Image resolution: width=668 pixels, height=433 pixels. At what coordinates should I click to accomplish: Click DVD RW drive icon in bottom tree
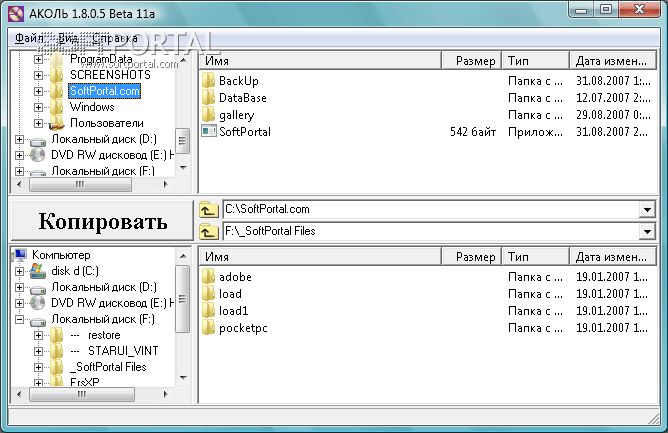38,303
